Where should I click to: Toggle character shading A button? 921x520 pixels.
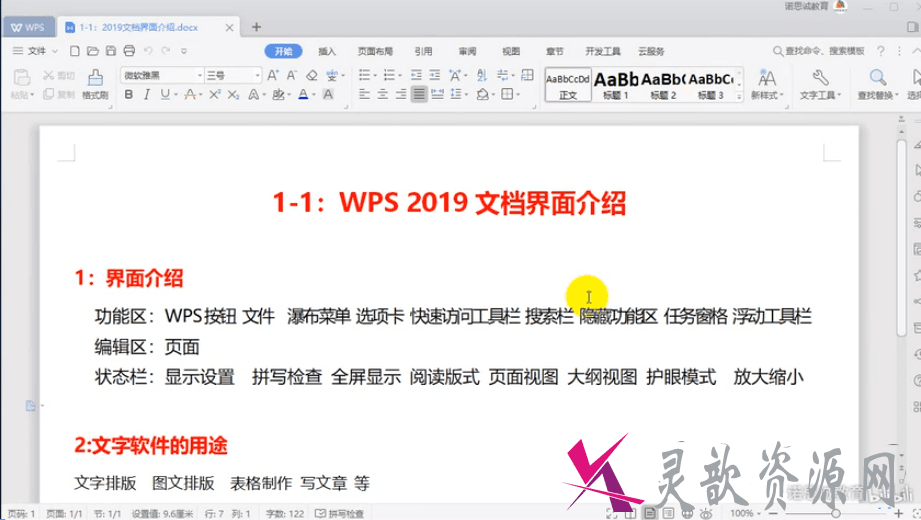pos(328,94)
